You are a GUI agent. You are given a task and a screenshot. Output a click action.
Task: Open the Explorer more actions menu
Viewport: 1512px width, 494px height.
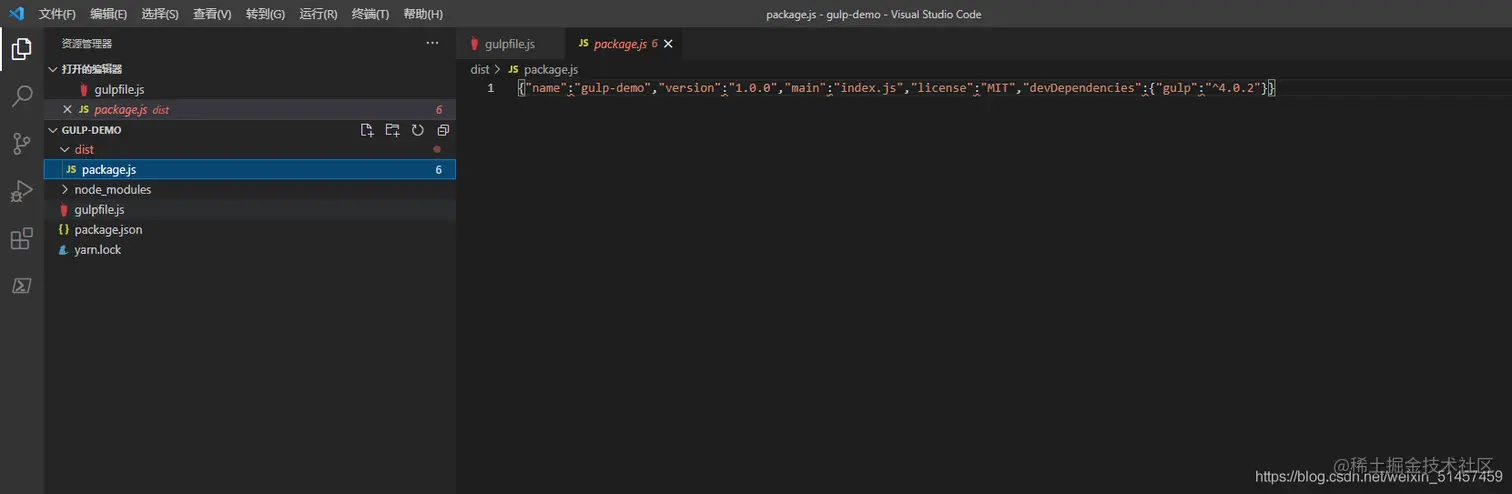point(432,43)
